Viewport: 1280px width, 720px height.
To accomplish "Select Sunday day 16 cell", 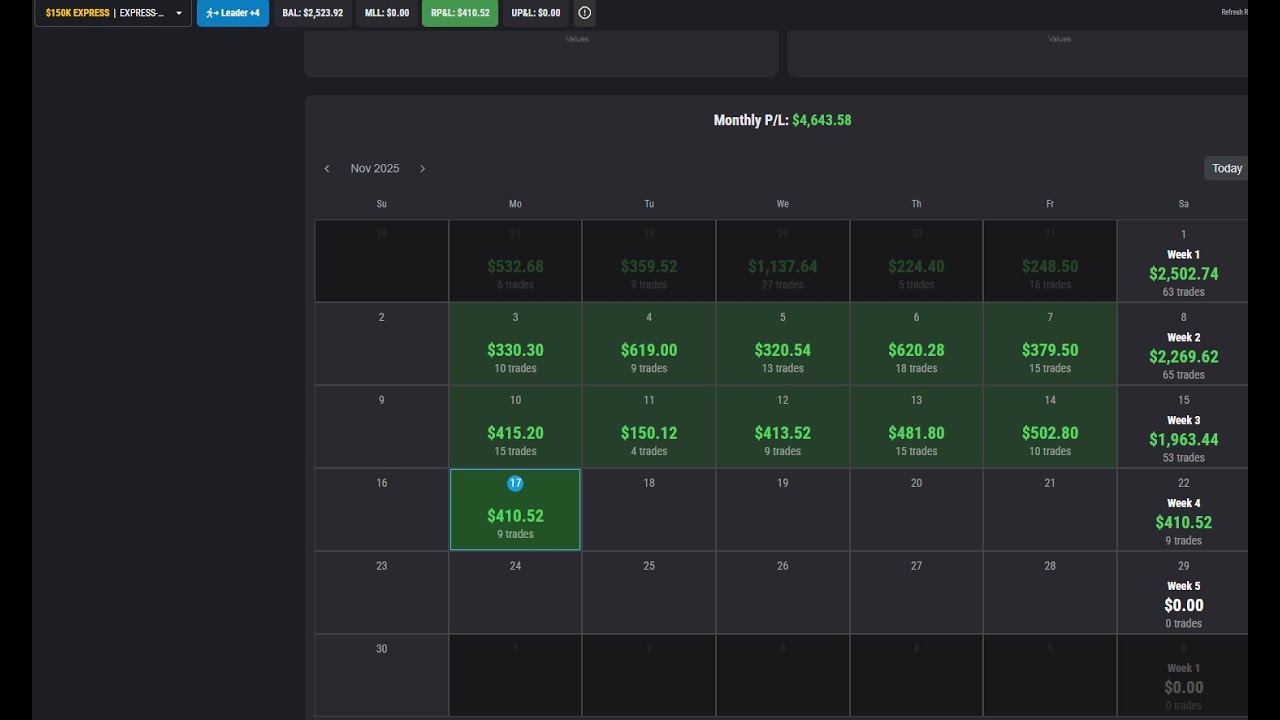I will pyautogui.click(x=382, y=510).
